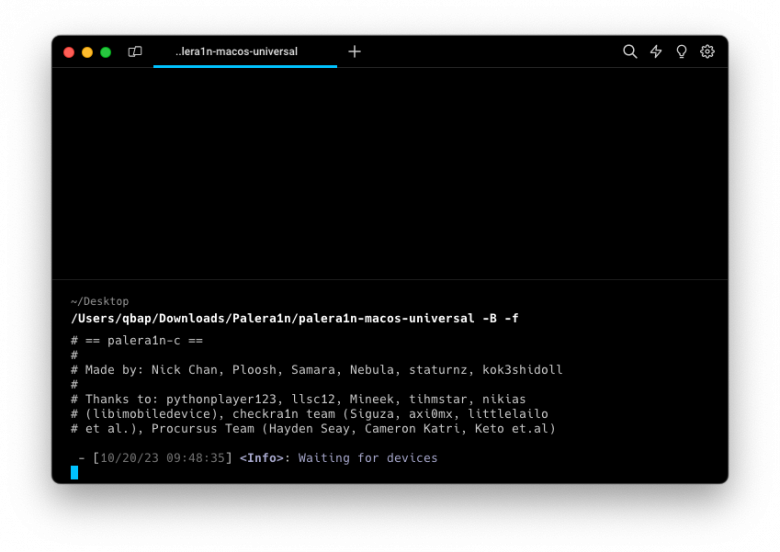This screenshot has height=552, width=780.
Task: Click the blue cursor input block
Action: pos(74,472)
